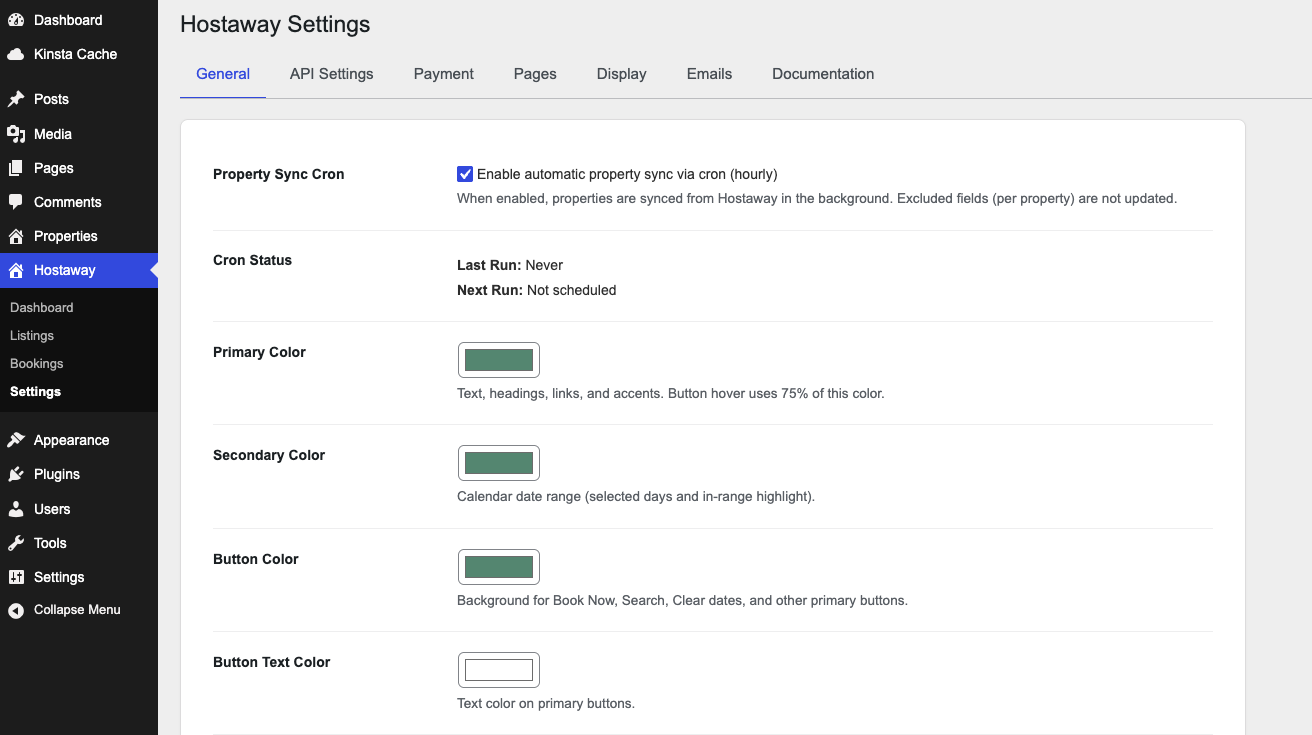Click the Pages stacked-sheets icon

[x=16, y=168]
